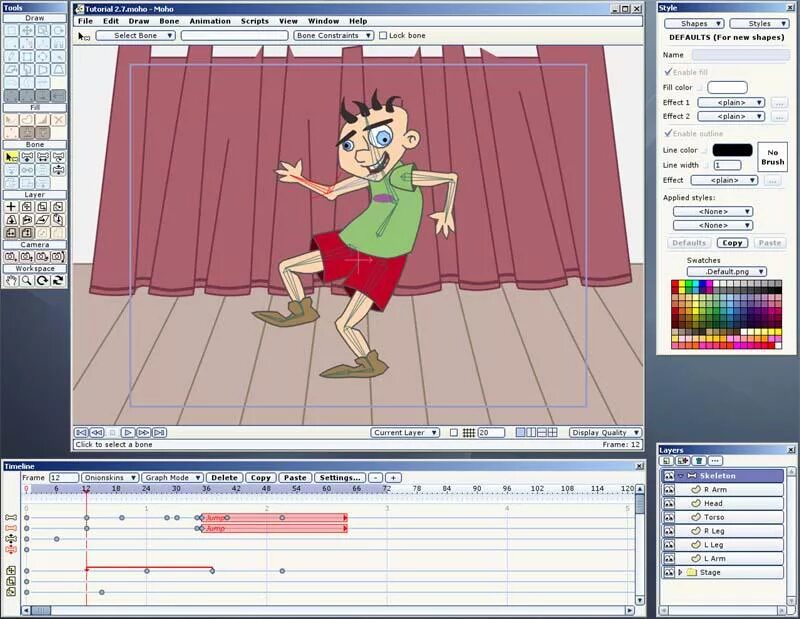Viewport: 800px width, 619px height.
Task: Hide the Head layer visibility
Action: [x=668, y=504]
